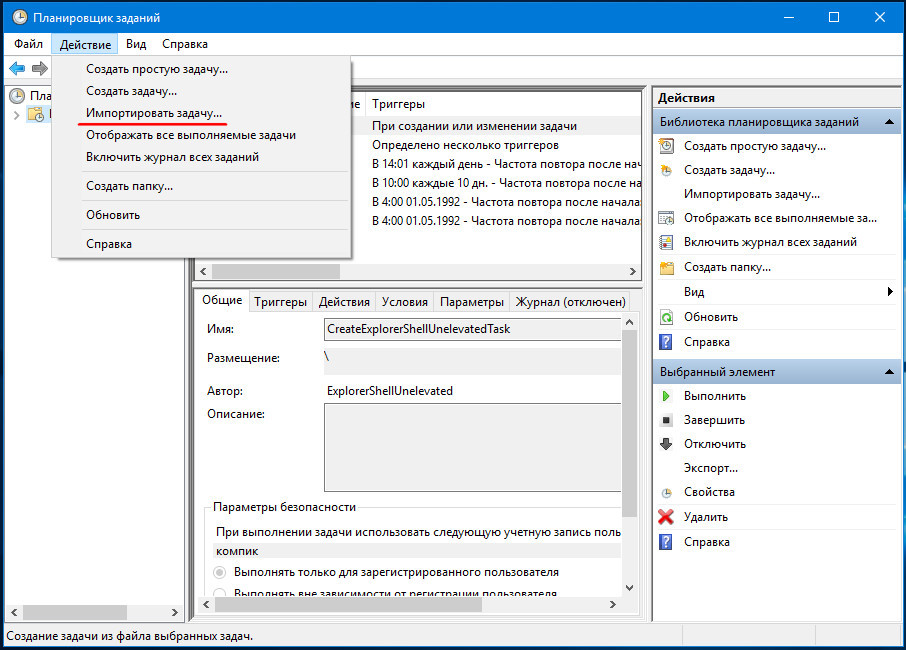Click the down-arrow icon for 'Отключить'
The width and height of the screenshot is (906, 650).
tap(666, 444)
